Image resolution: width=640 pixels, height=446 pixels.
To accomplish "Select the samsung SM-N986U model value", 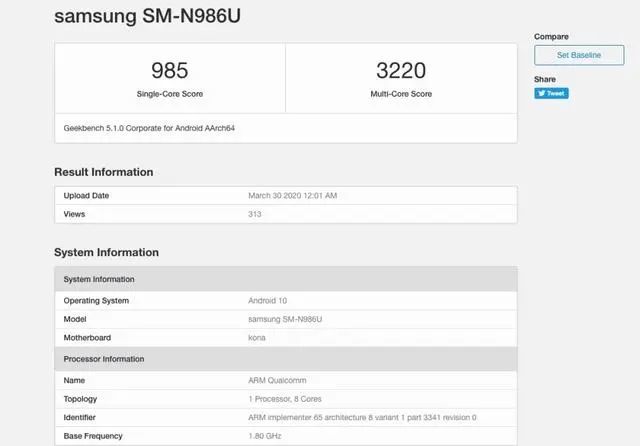I will tap(285, 319).
